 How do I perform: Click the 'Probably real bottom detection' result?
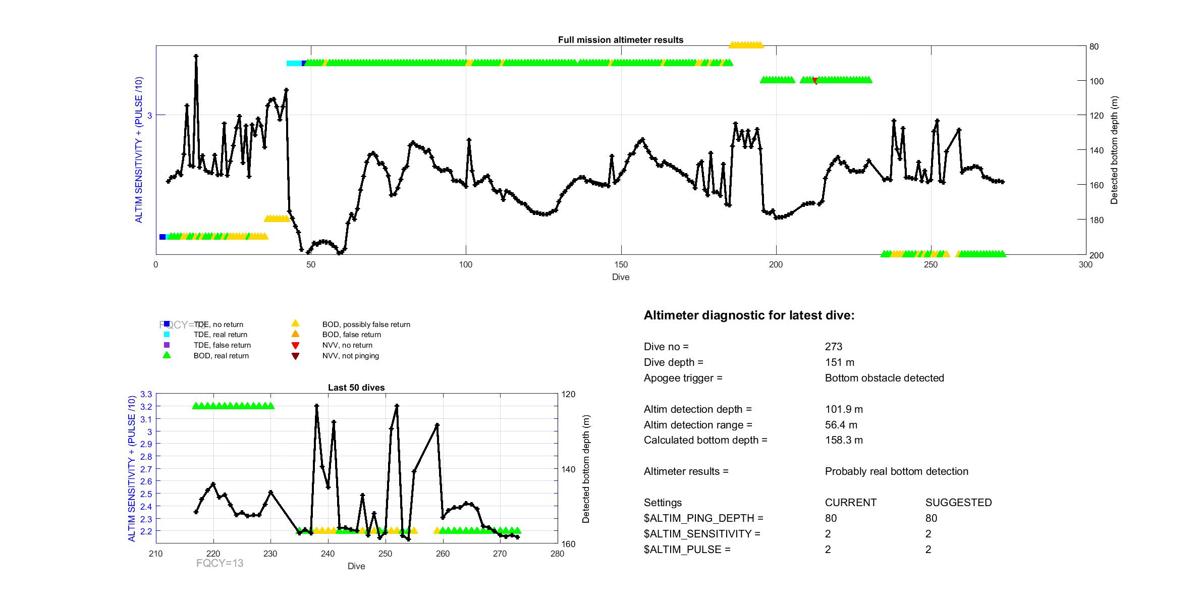coord(897,471)
